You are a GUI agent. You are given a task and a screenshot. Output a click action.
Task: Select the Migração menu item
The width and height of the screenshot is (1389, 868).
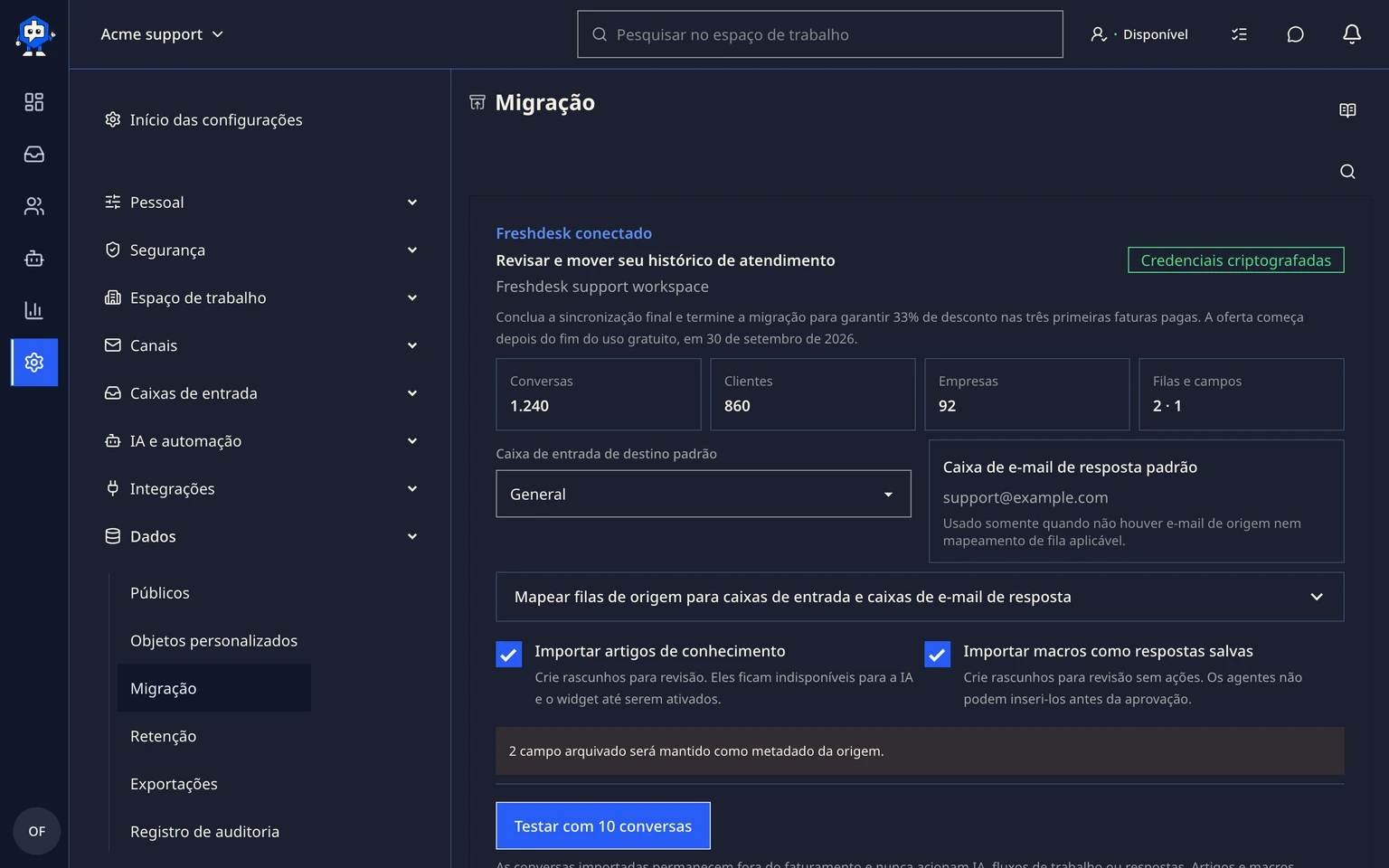point(214,688)
